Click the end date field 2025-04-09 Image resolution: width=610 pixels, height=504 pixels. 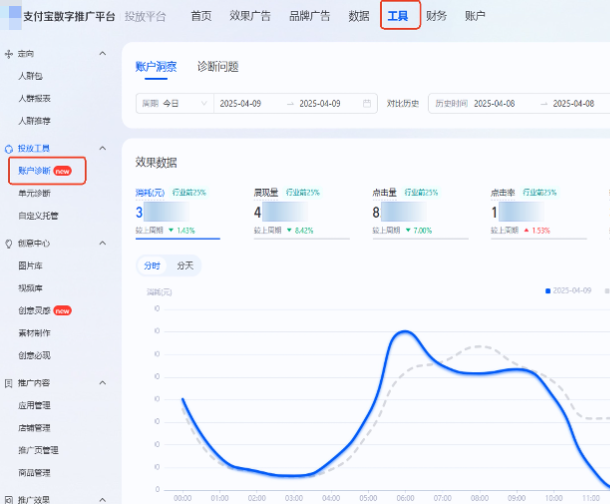pyautogui.click(x=320, y=104)
